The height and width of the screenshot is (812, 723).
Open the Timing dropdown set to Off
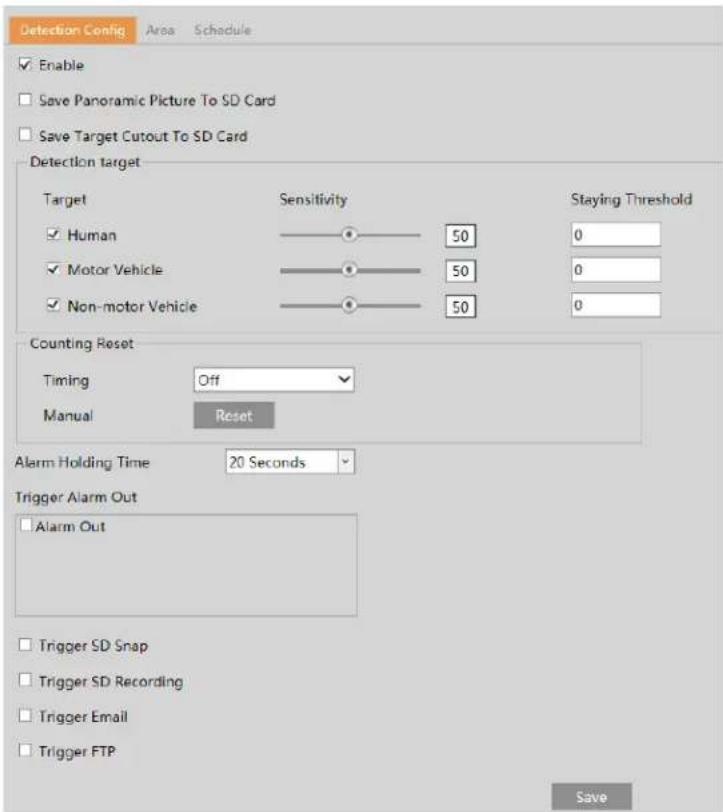pyautogui.click(x=274, y=380)
